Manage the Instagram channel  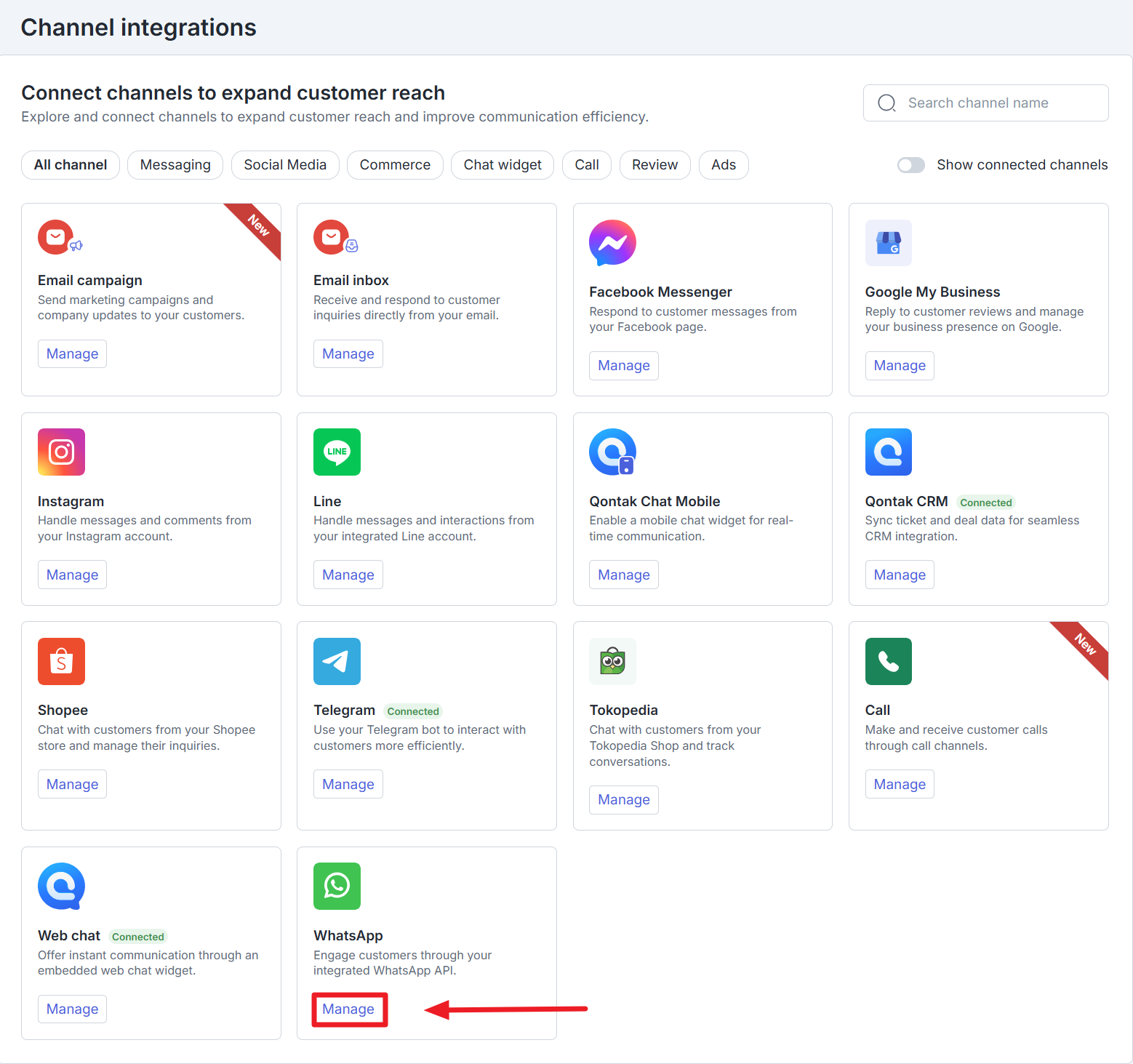72,575
